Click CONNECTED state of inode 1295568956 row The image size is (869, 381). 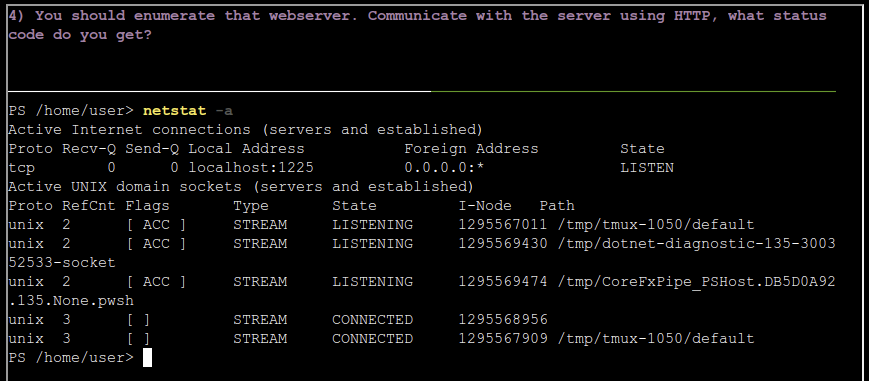(x=372, y=320)
